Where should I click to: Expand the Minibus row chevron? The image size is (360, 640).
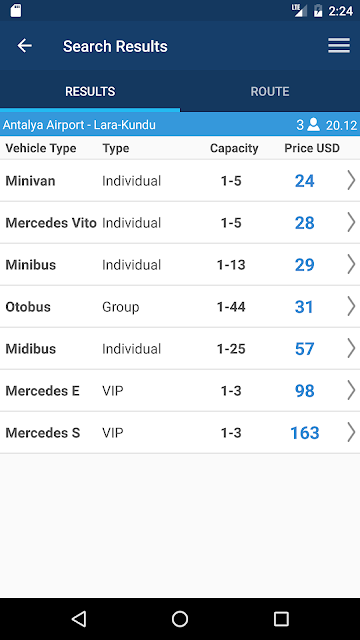(351, 264)
